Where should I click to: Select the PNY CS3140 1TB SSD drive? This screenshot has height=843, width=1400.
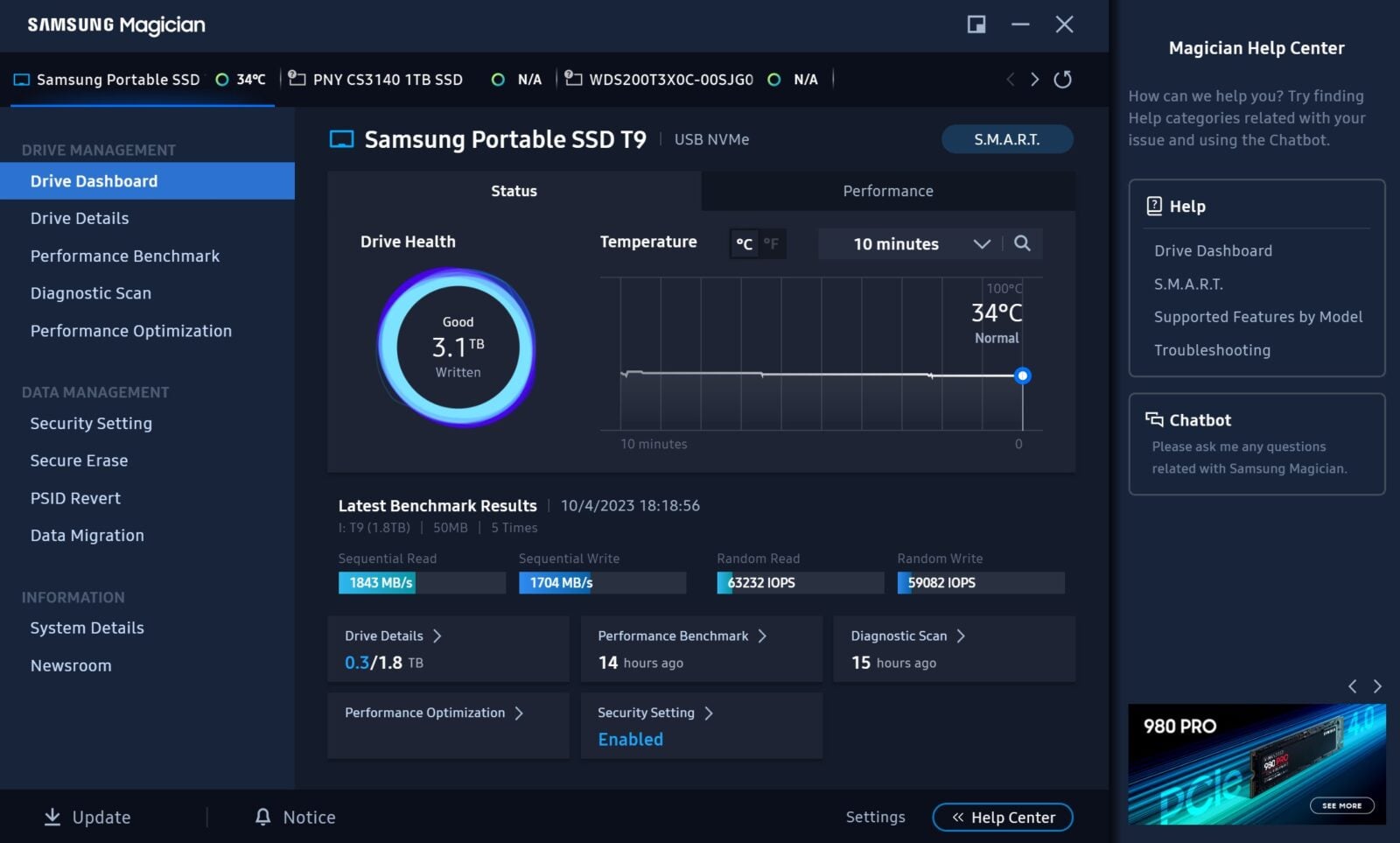coord(387,80)
